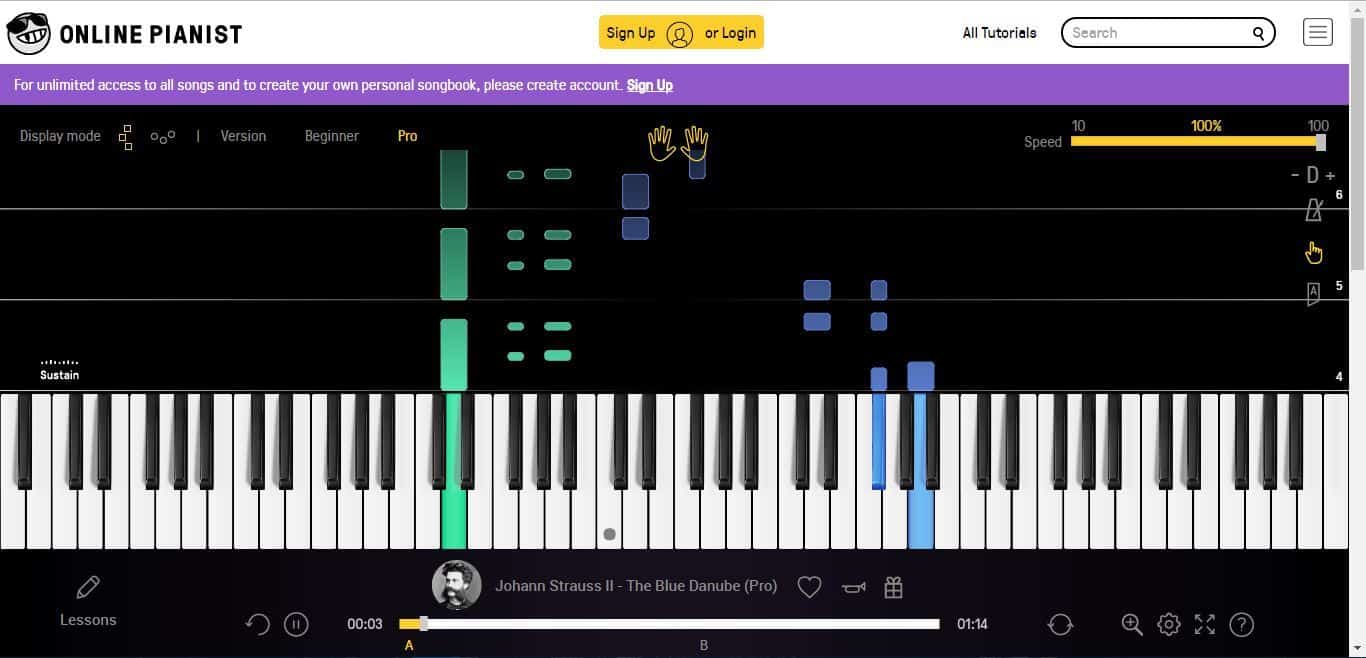The width and height of the screenshot is (1366, 658).
Task: Click the gift box icon
Action: pyautogui.click(x=894, y=587)
